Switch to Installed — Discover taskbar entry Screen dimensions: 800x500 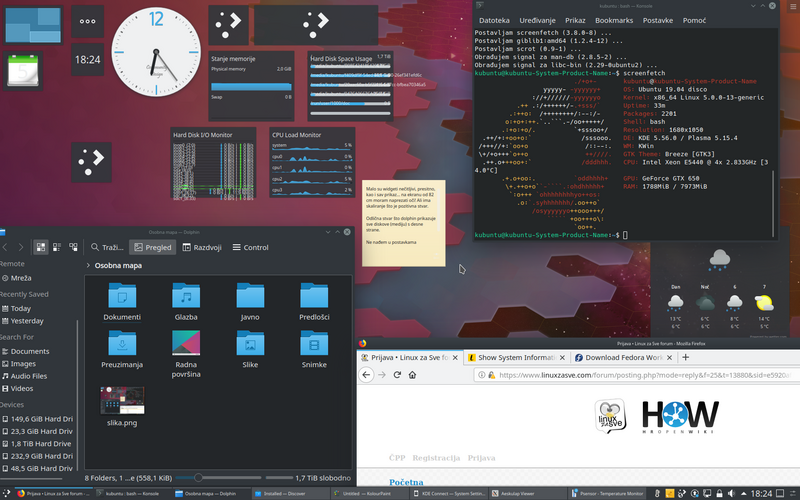(x=291, y=493)
